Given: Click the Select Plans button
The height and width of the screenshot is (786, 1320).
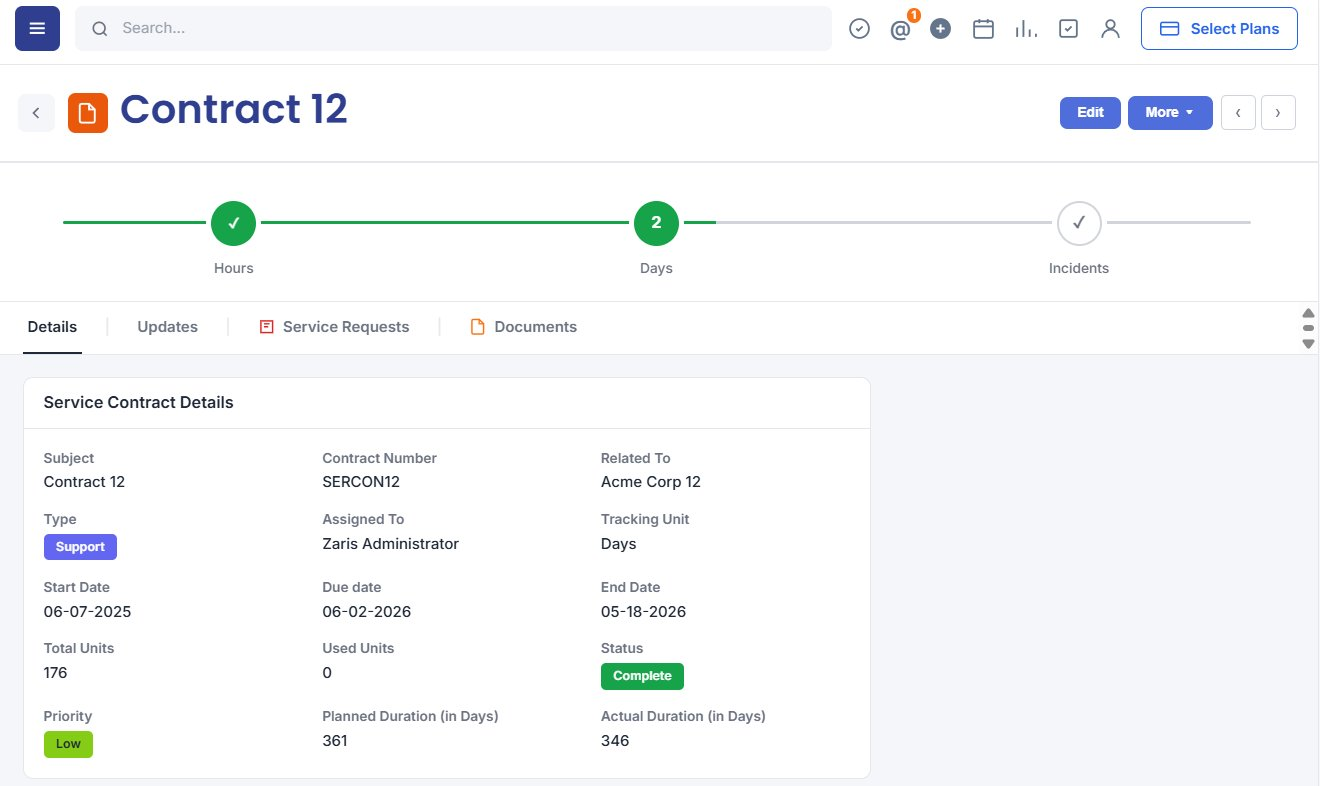Looking at the screenshot, I should (1219, 29).
